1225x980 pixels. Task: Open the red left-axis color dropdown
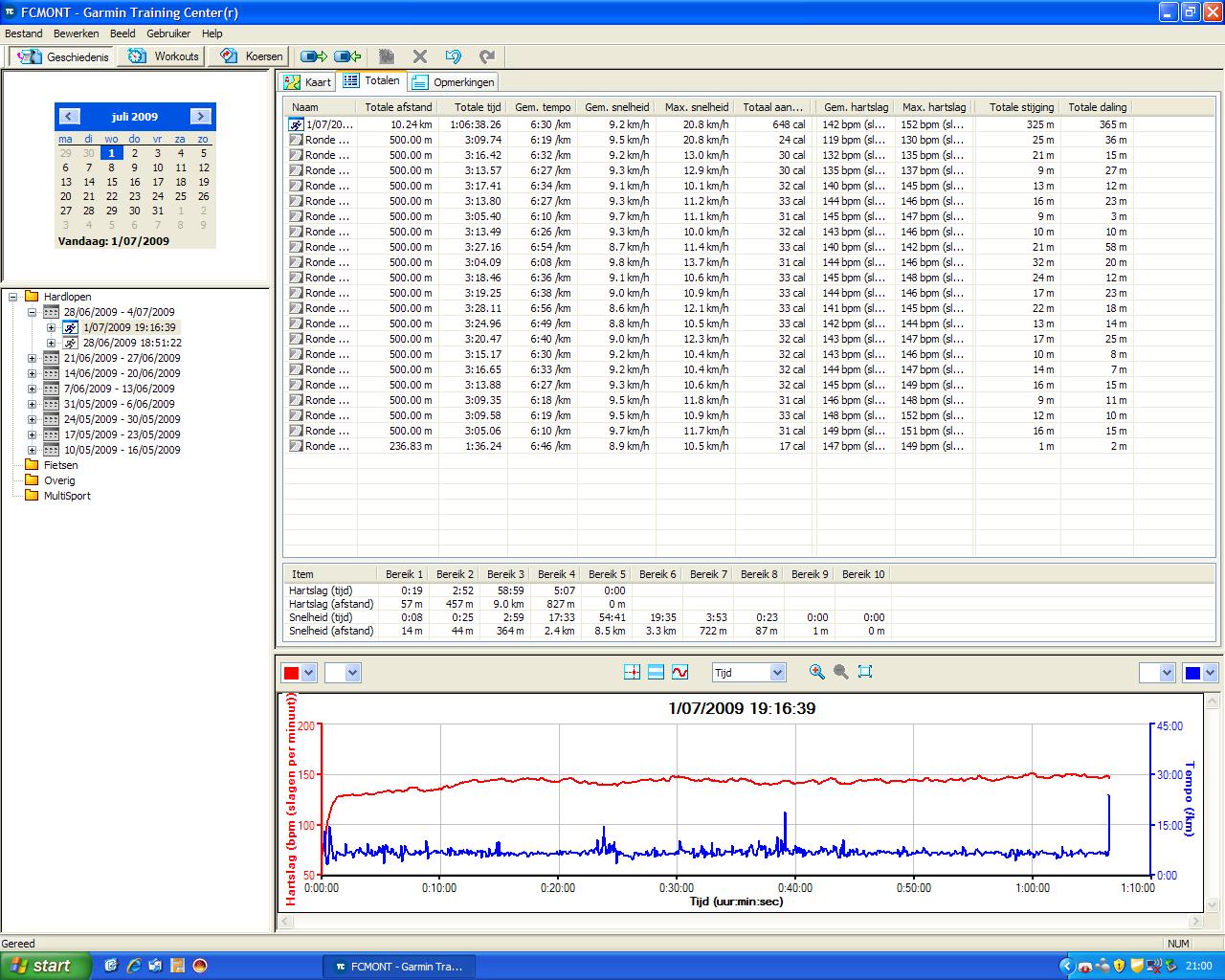[x=308, y=673]
